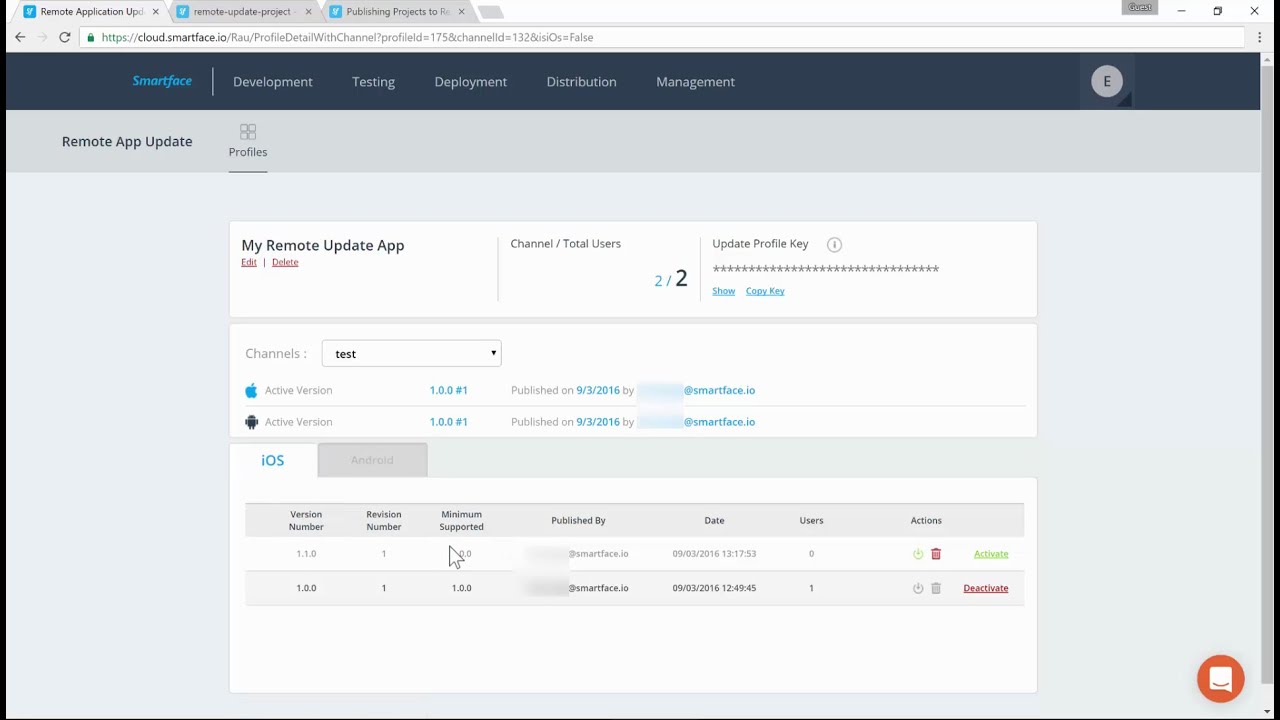Image resolution: width=1280 pixels, height=720 pixels.
Task: Close the Remote Application Update tab
Action: [155, 12]
